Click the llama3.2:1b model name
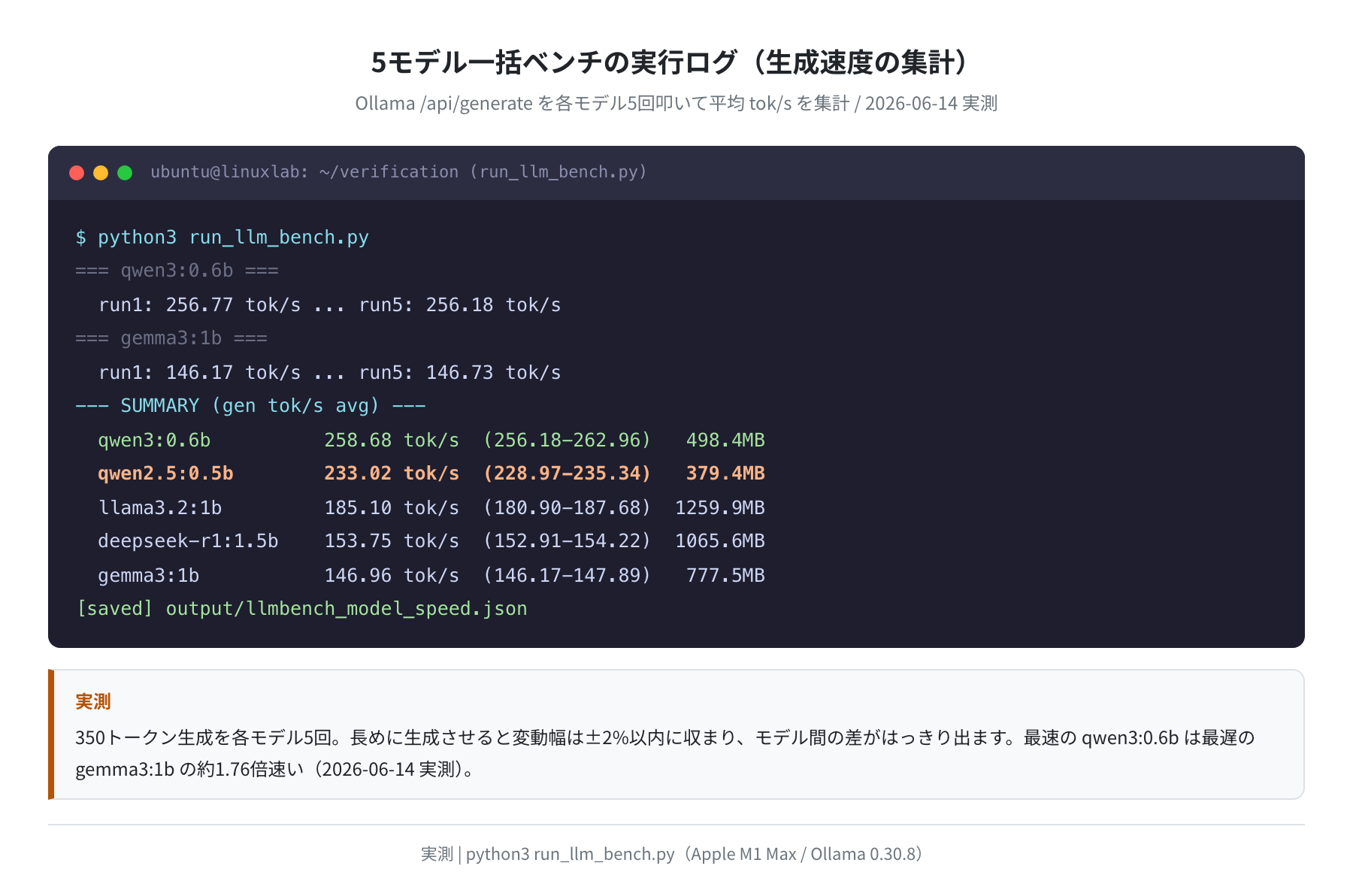Image resolution: width=1353 pixels, height=896 pixels. tap(160, 507)
